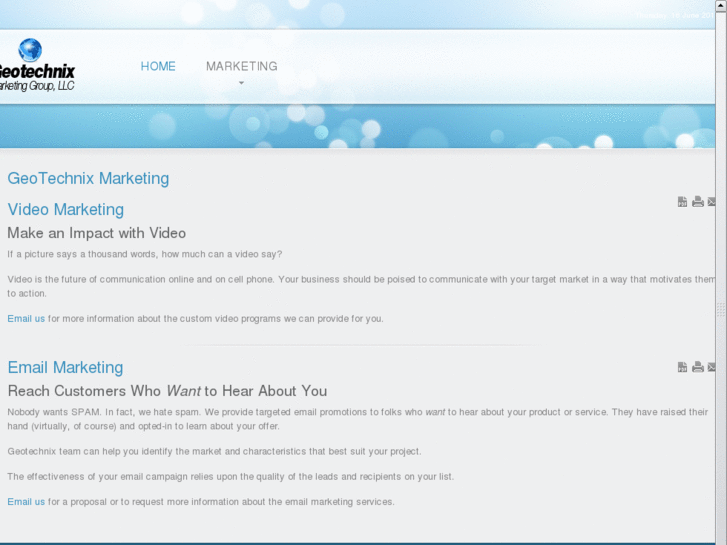Viewport: 727px width, 545px height.
Task: Click Email us link about video programs
Action: click(26, 319)
